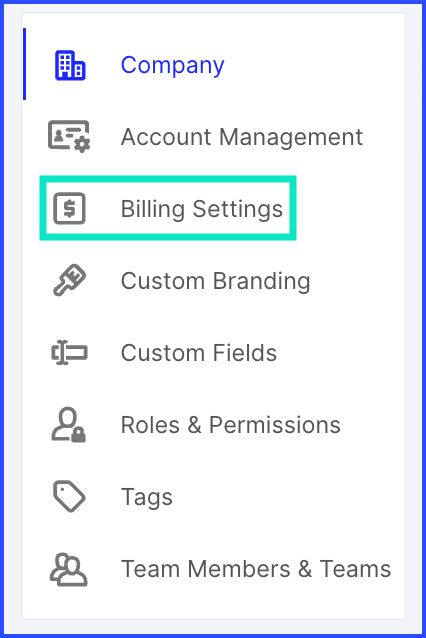Select the Tags text label
Image resolution: width=426 pixels, height=638 pixels.
coord(147,497)
